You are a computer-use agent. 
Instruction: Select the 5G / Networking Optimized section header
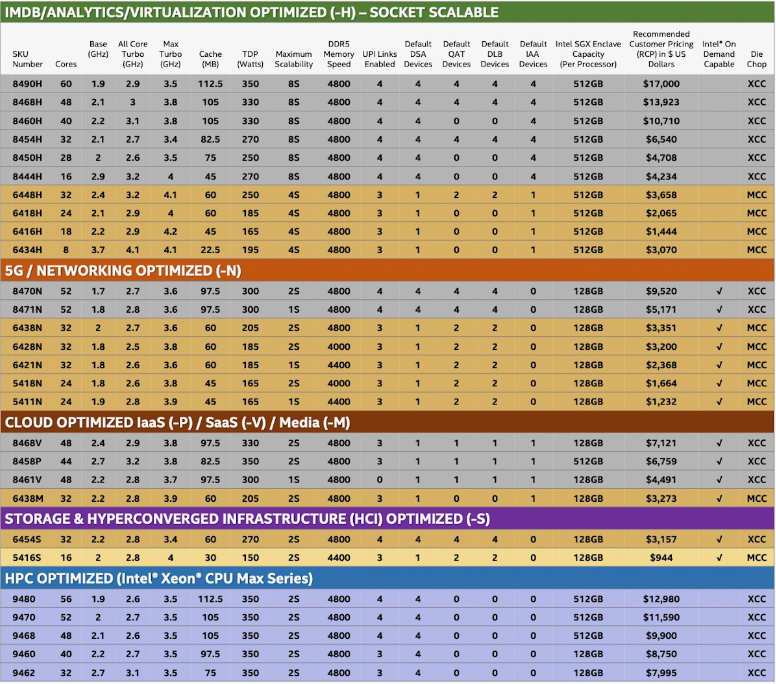point(388,270)
